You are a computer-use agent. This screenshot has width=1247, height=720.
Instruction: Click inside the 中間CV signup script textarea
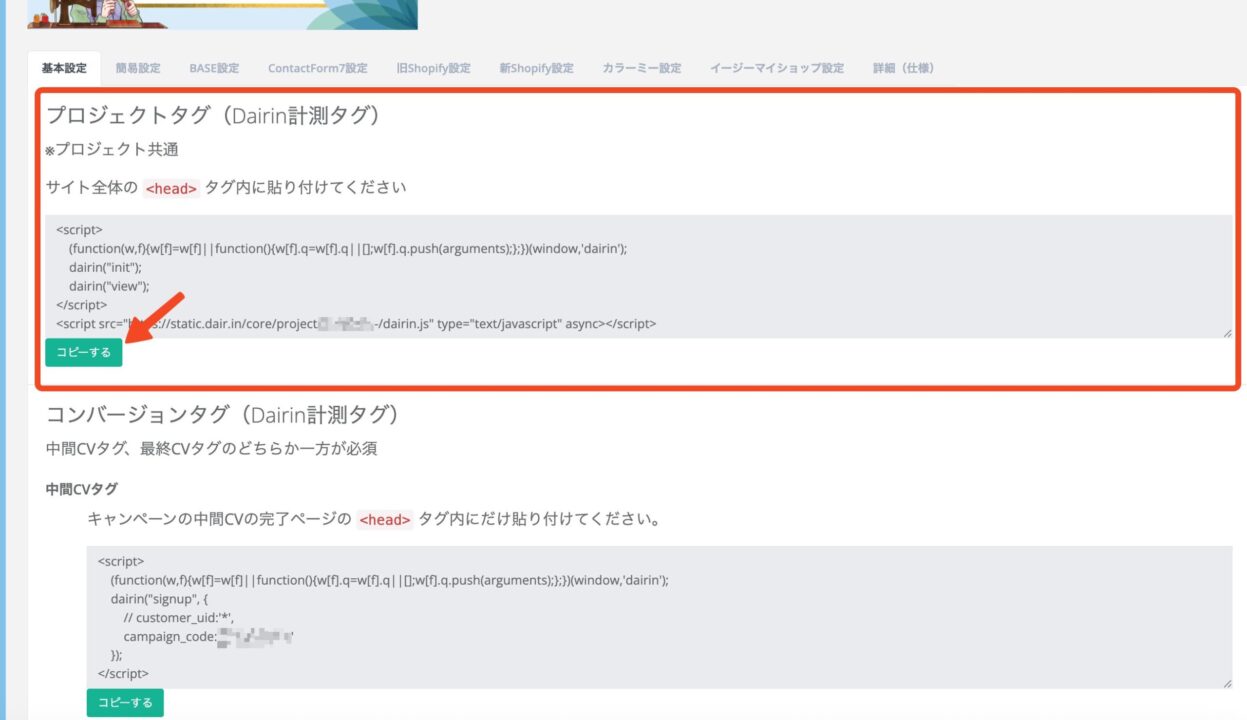click(658, 617)
